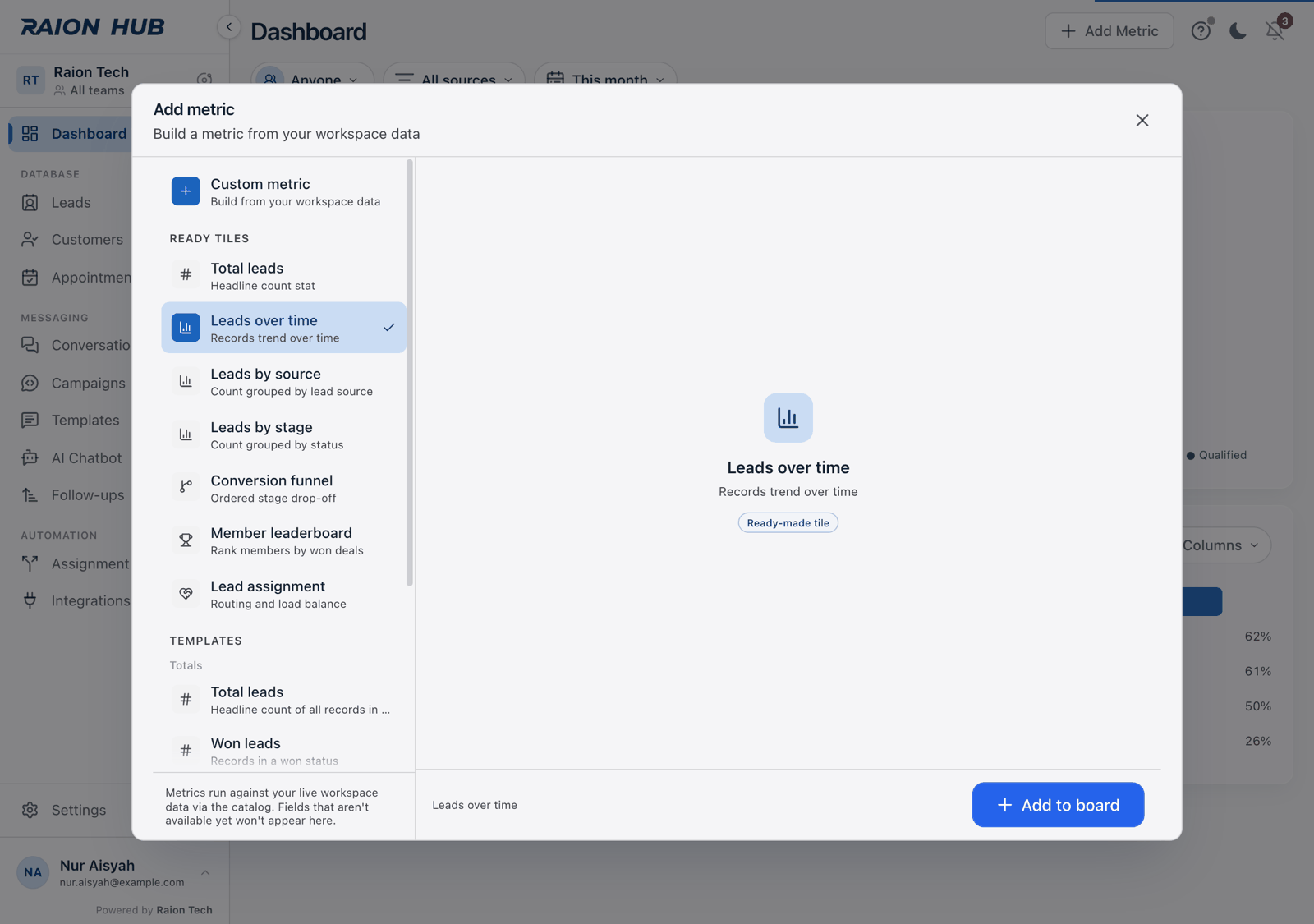Open the help question mark icon

pos(1201,31)
